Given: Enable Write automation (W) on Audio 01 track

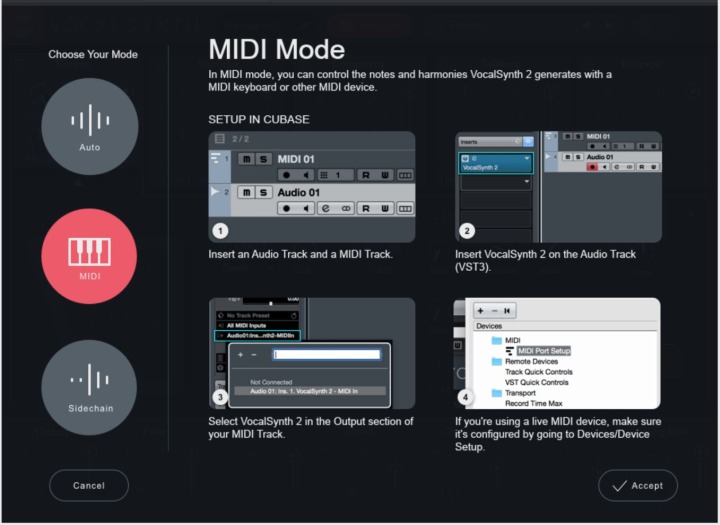Looking at the screenshot, I should 385,209.
